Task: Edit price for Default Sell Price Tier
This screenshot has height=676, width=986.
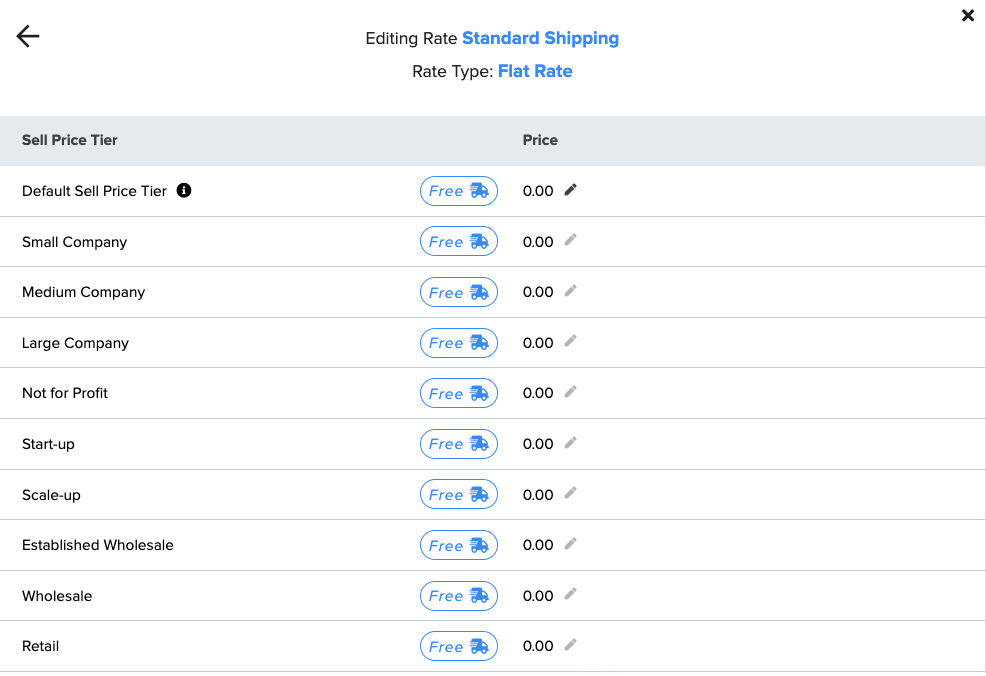Action: [x=570, y=190]
